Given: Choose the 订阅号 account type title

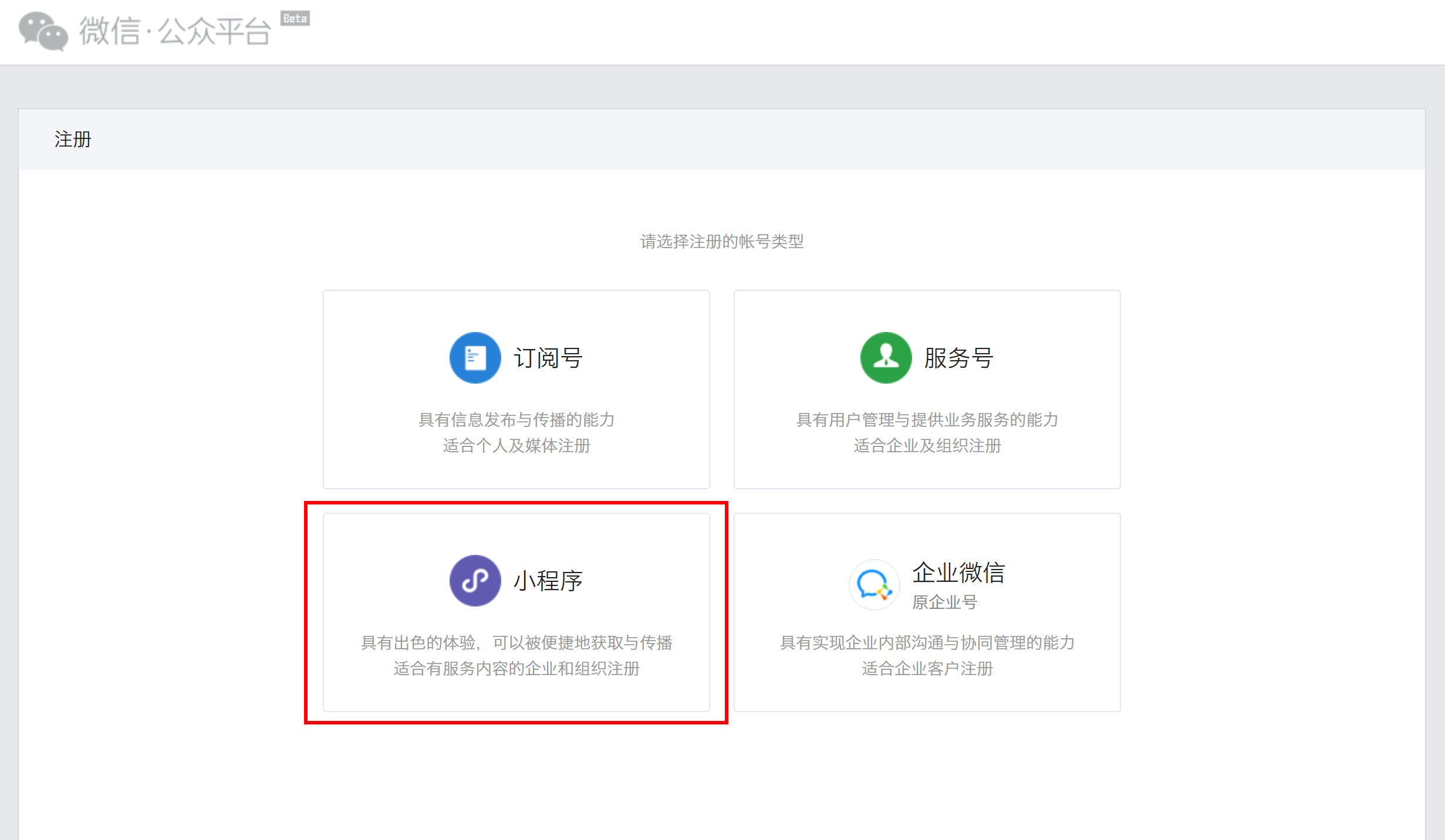Looking at the screenshot, I should pyautogui.click(x=548, y=358).
